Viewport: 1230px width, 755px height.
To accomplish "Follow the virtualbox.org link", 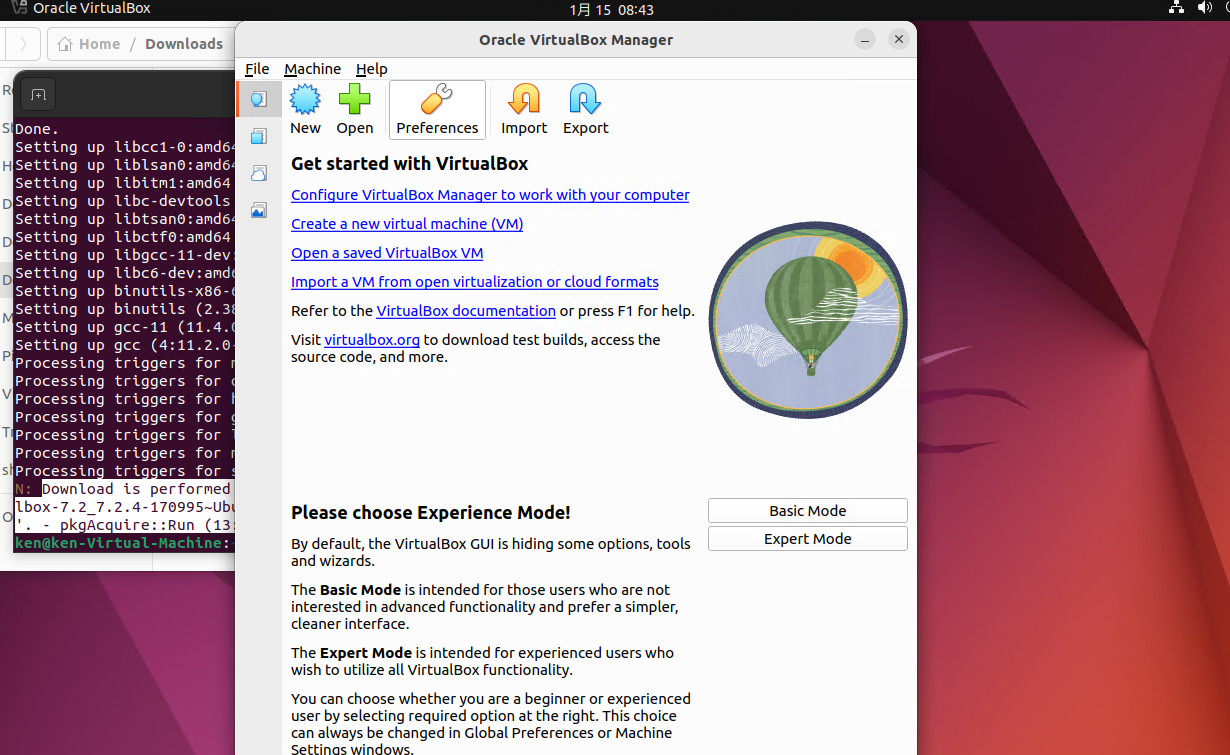I will coord(372,339).
